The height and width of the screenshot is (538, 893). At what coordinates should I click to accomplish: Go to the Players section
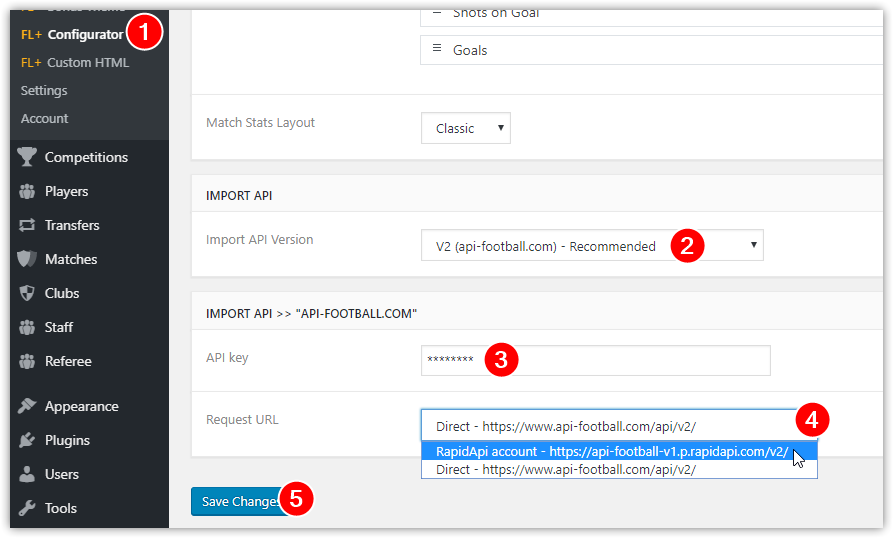click(67, 191)
